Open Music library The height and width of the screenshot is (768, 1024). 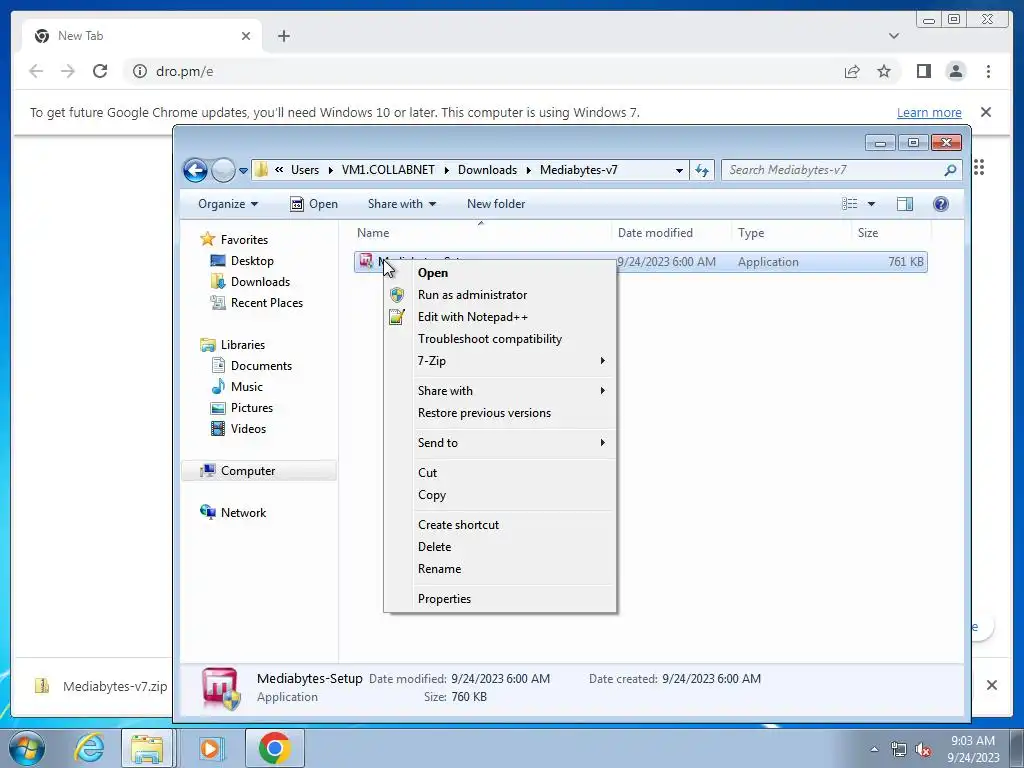246,387
